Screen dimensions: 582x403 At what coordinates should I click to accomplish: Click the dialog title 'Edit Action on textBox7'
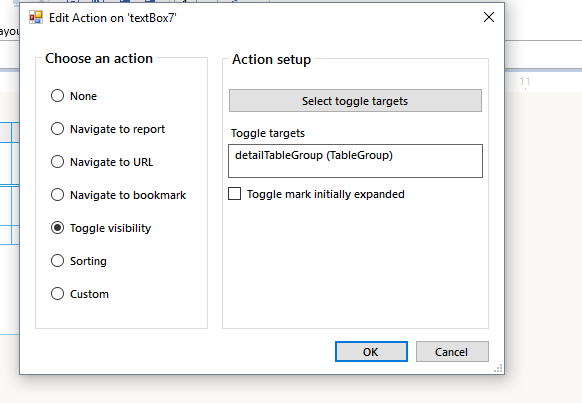pos(113,18)
